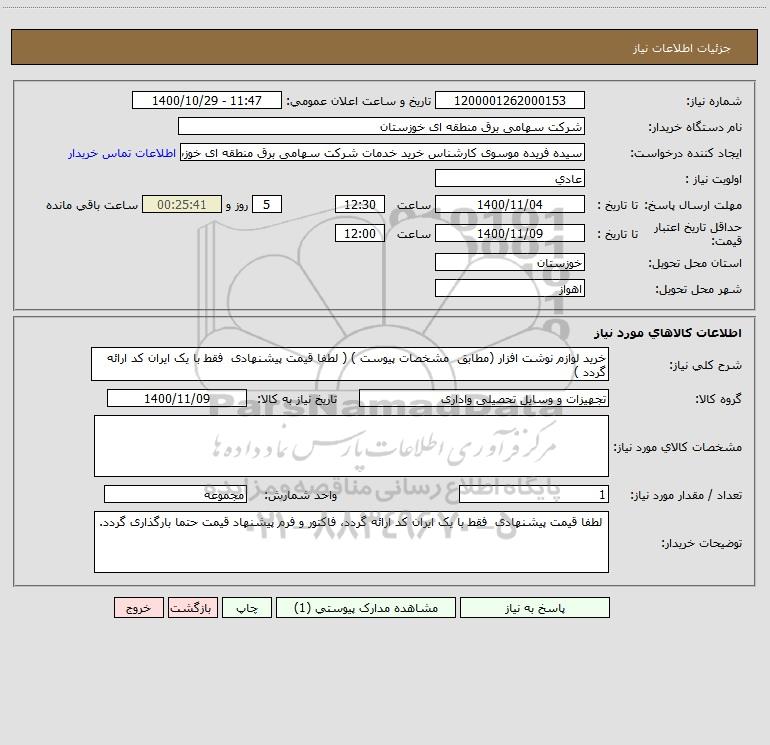Click the buyer organization name field
The image size is (770, 745).
381,126
